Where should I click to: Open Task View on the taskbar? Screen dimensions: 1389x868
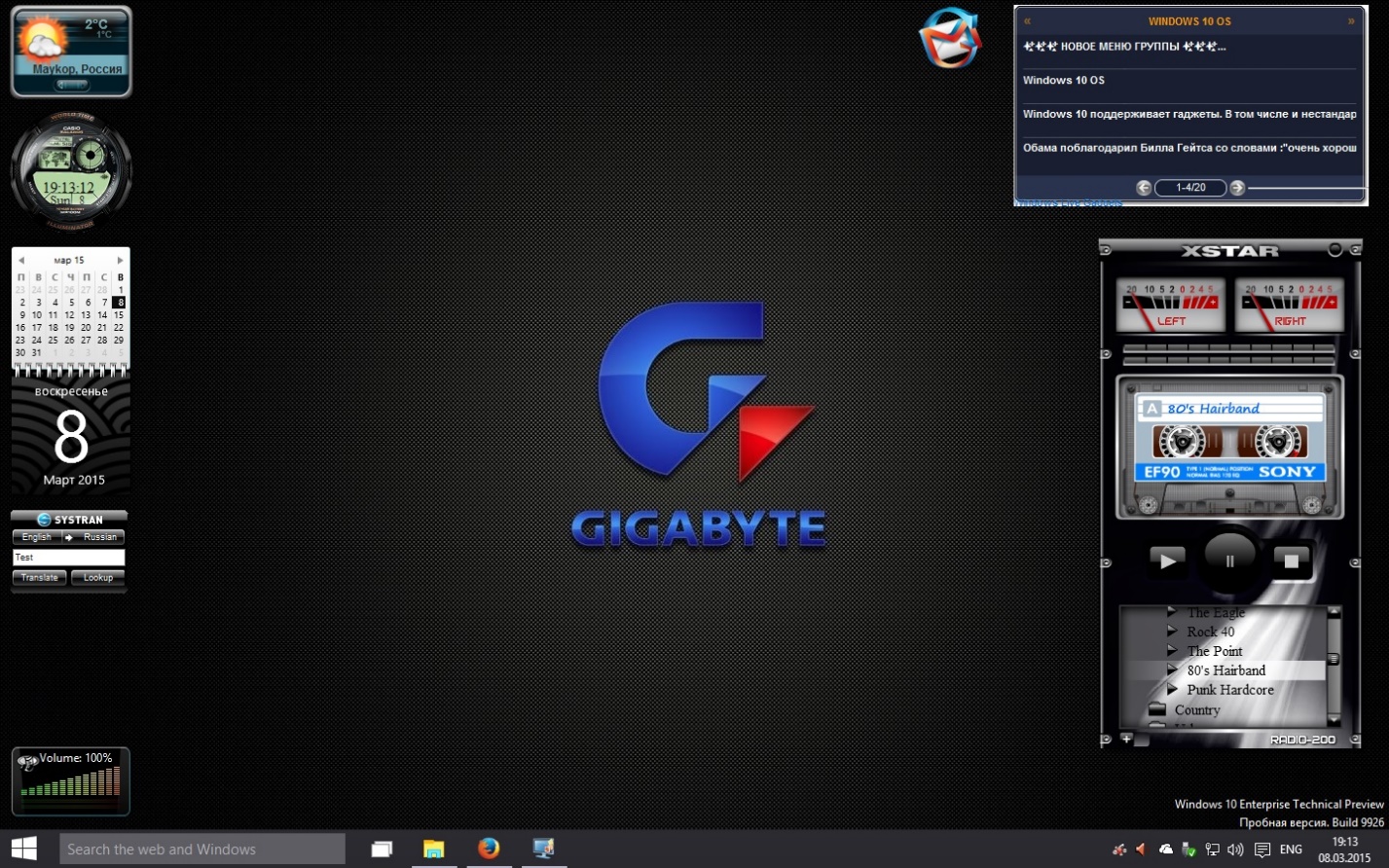tap(382, 850)
